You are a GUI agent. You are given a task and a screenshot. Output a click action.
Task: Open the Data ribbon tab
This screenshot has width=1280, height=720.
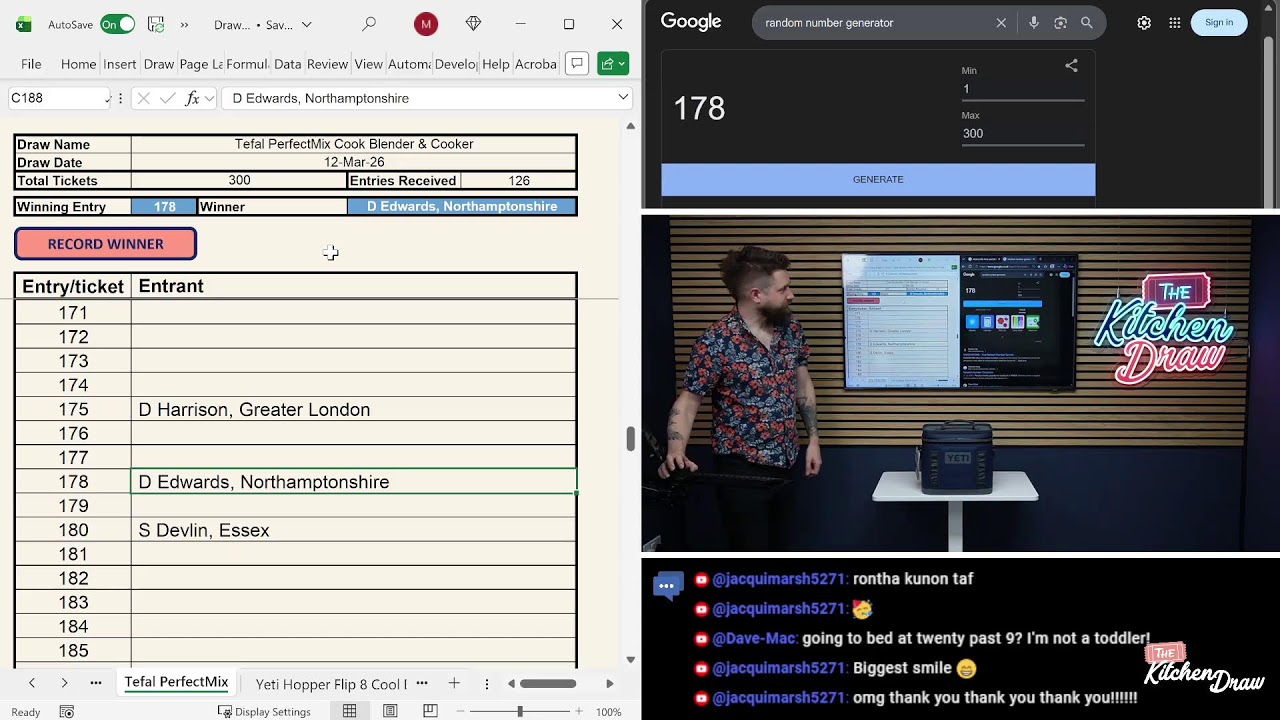coord(288,64)
